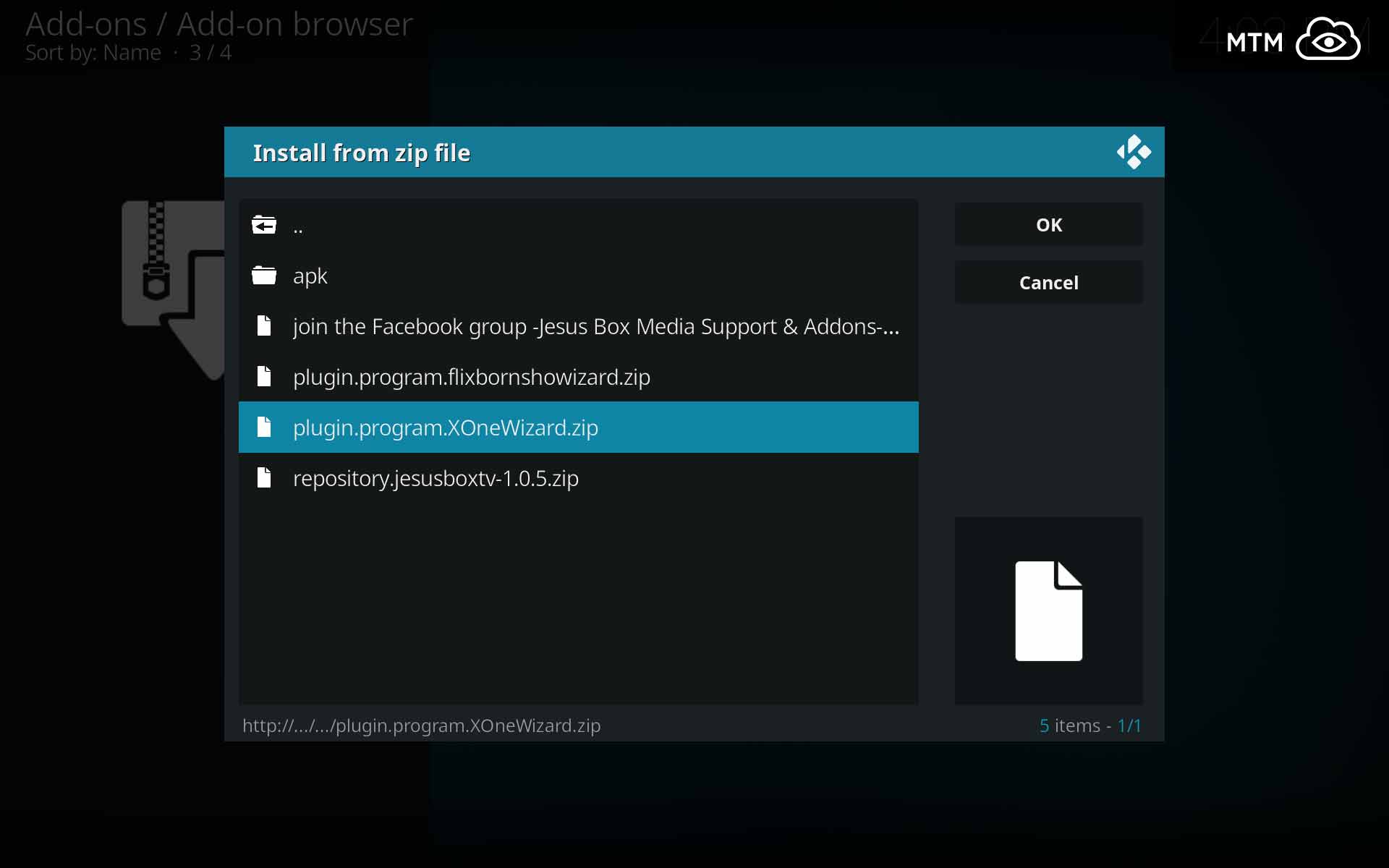
Task: Click file icon beside XOneWizard zip
Action: 264,427
